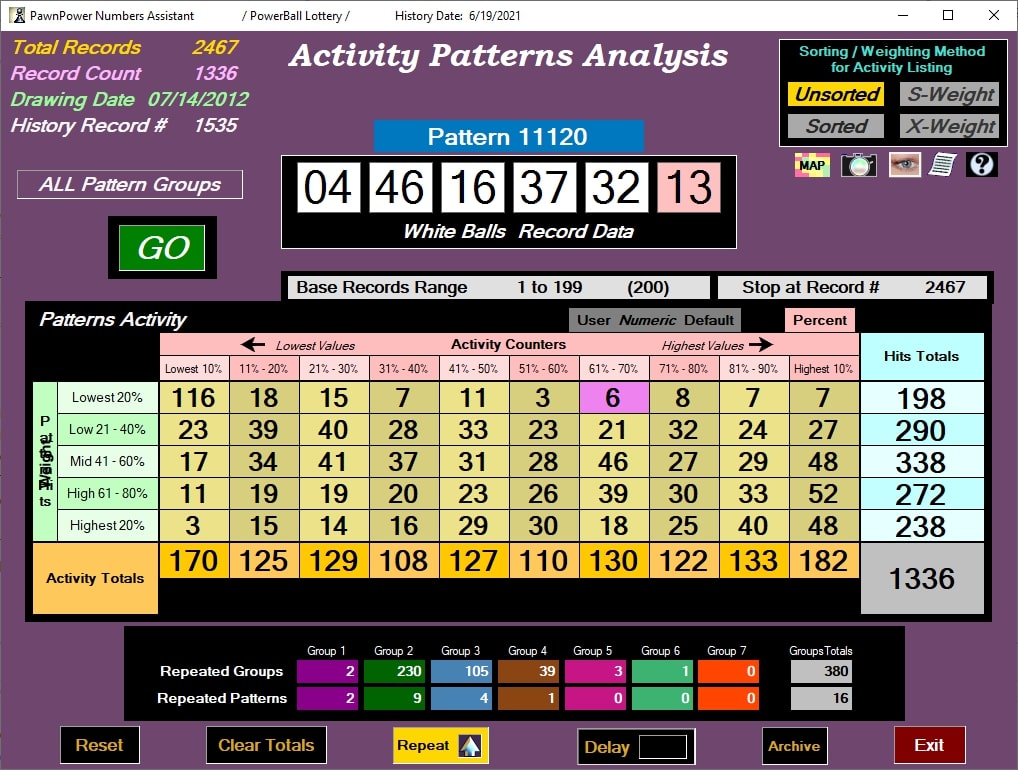
Task: Click the highlighted pink value 6 cell
Action: click(614, 397)
